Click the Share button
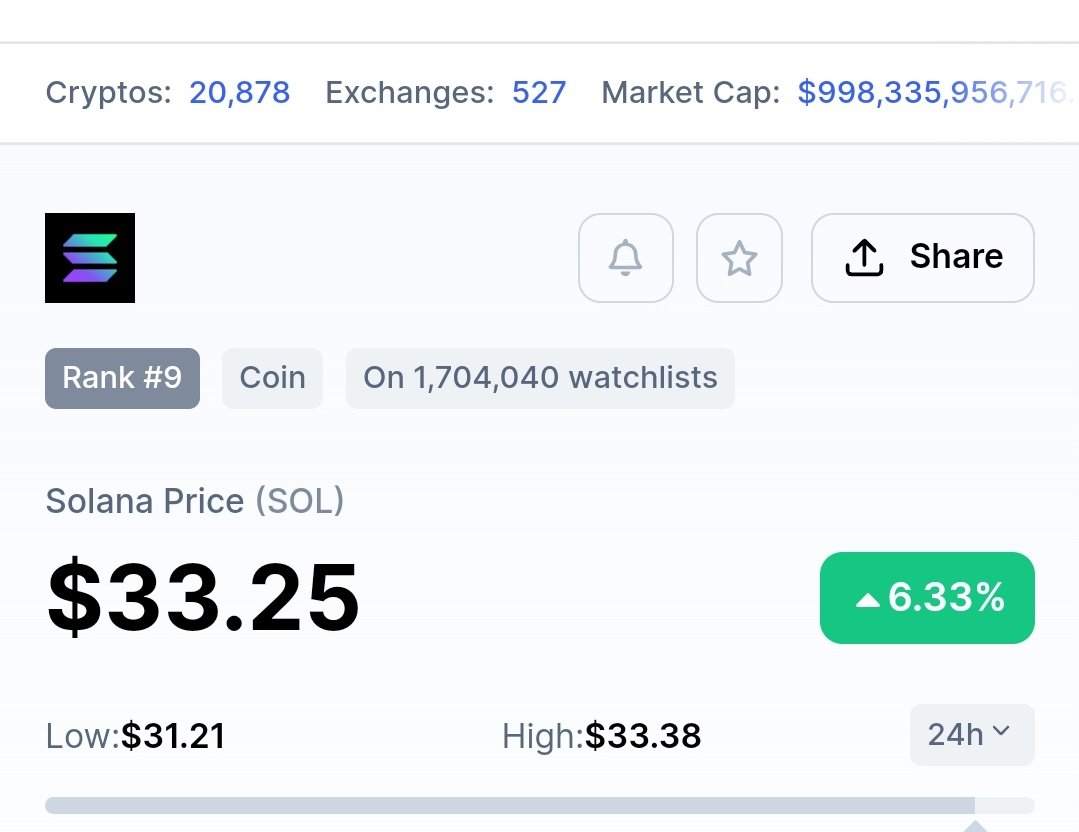Screen dimensions: 1079x832 923,258
